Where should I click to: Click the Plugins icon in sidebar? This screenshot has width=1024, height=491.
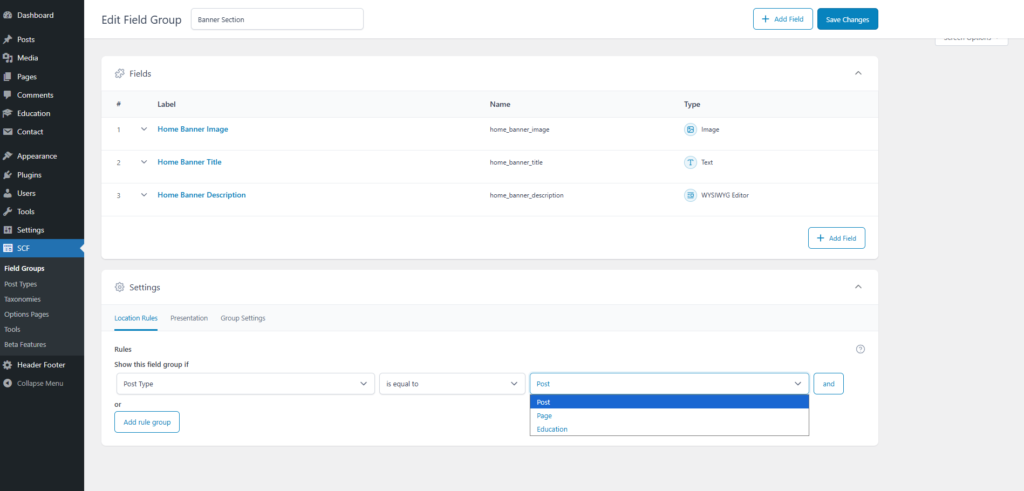click(8, 175)
